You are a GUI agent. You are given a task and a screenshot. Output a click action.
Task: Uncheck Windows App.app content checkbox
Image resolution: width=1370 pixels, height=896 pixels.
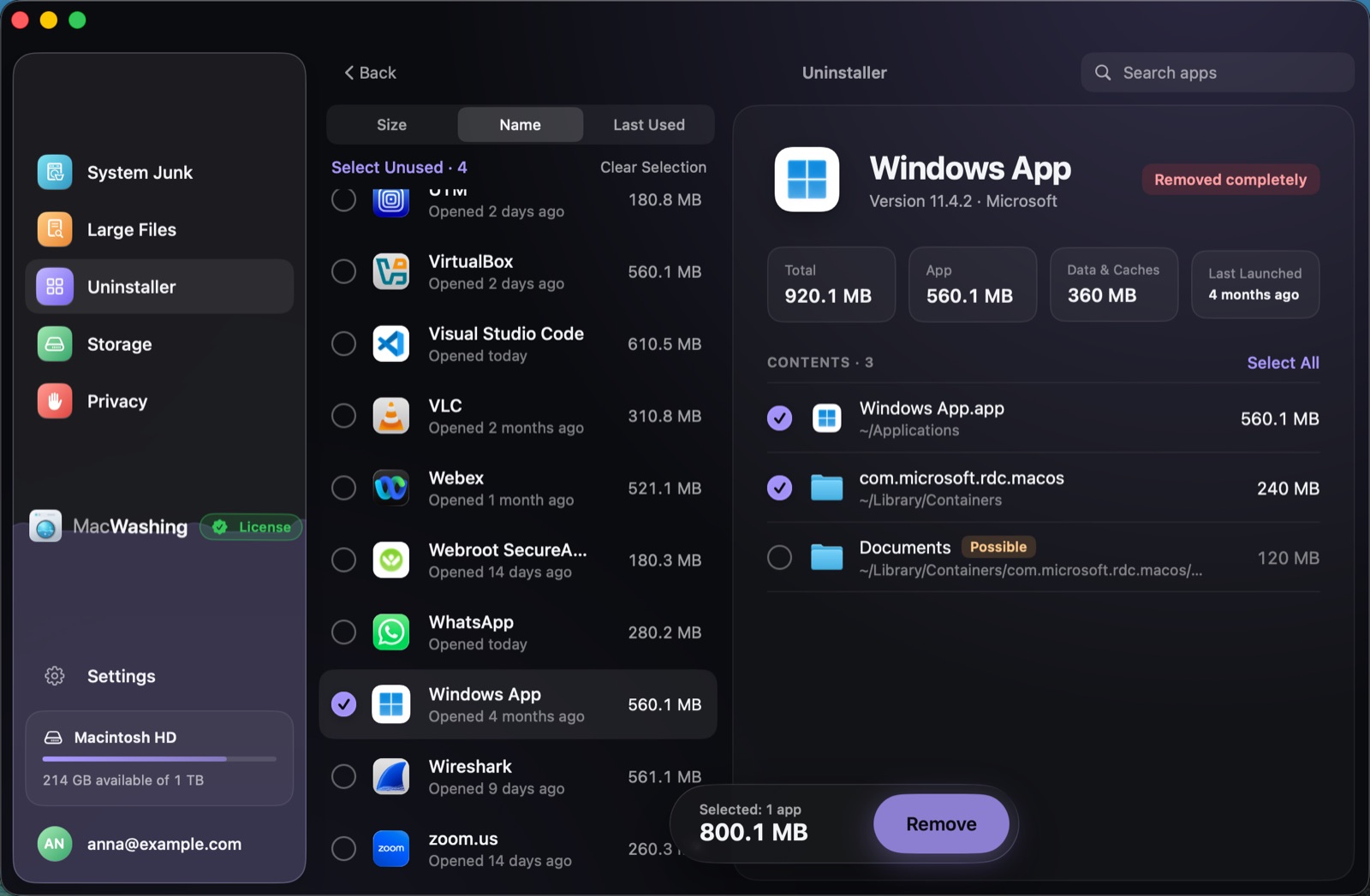click(779, 418)
